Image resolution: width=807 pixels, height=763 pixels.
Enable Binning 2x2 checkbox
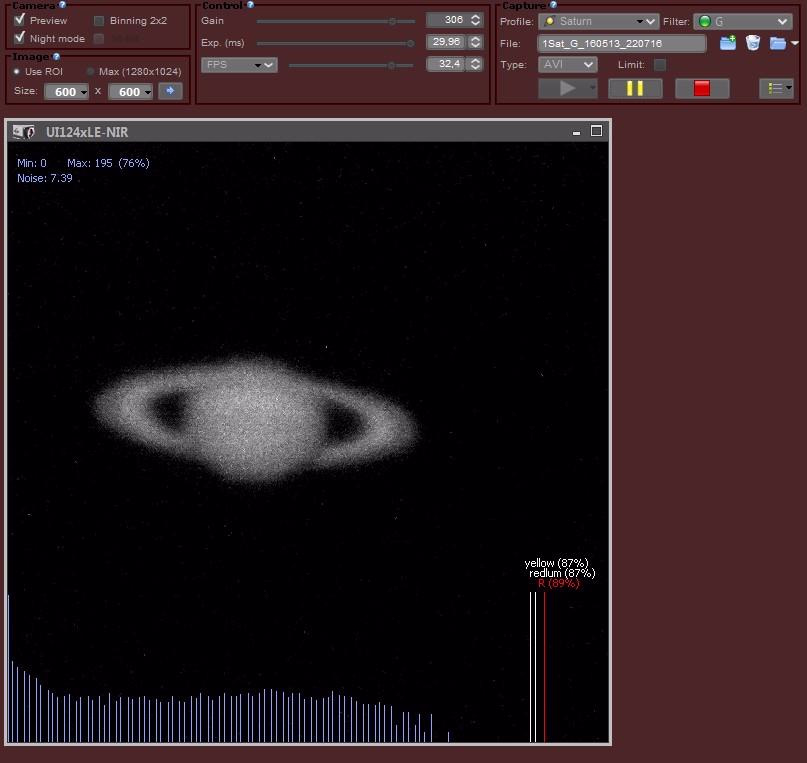(x=99, y=20)
